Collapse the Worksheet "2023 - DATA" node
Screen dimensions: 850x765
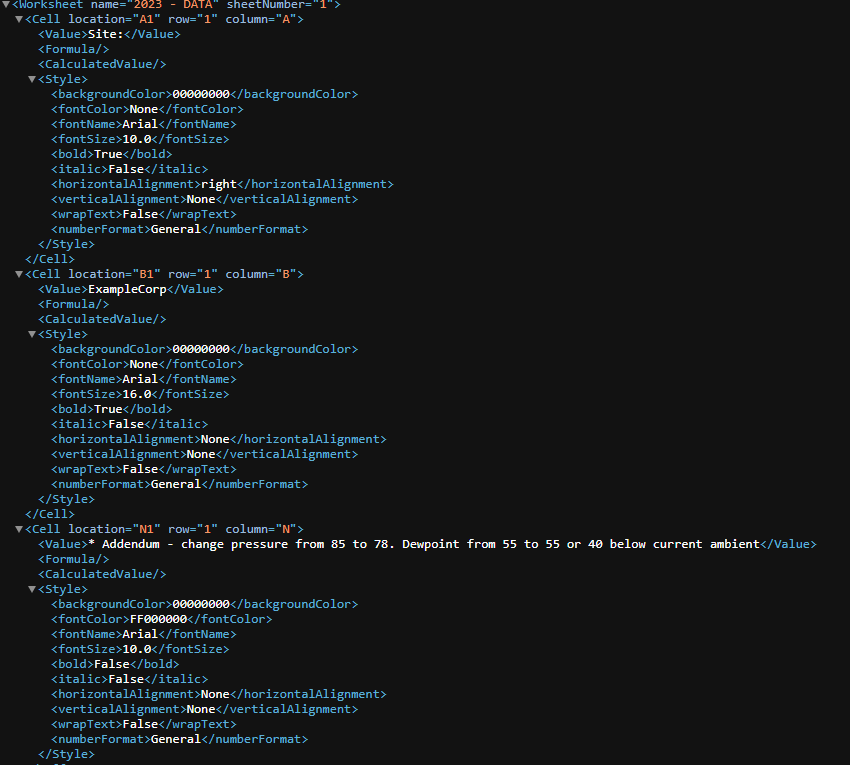pyautogui.click(x=6, y=4)
